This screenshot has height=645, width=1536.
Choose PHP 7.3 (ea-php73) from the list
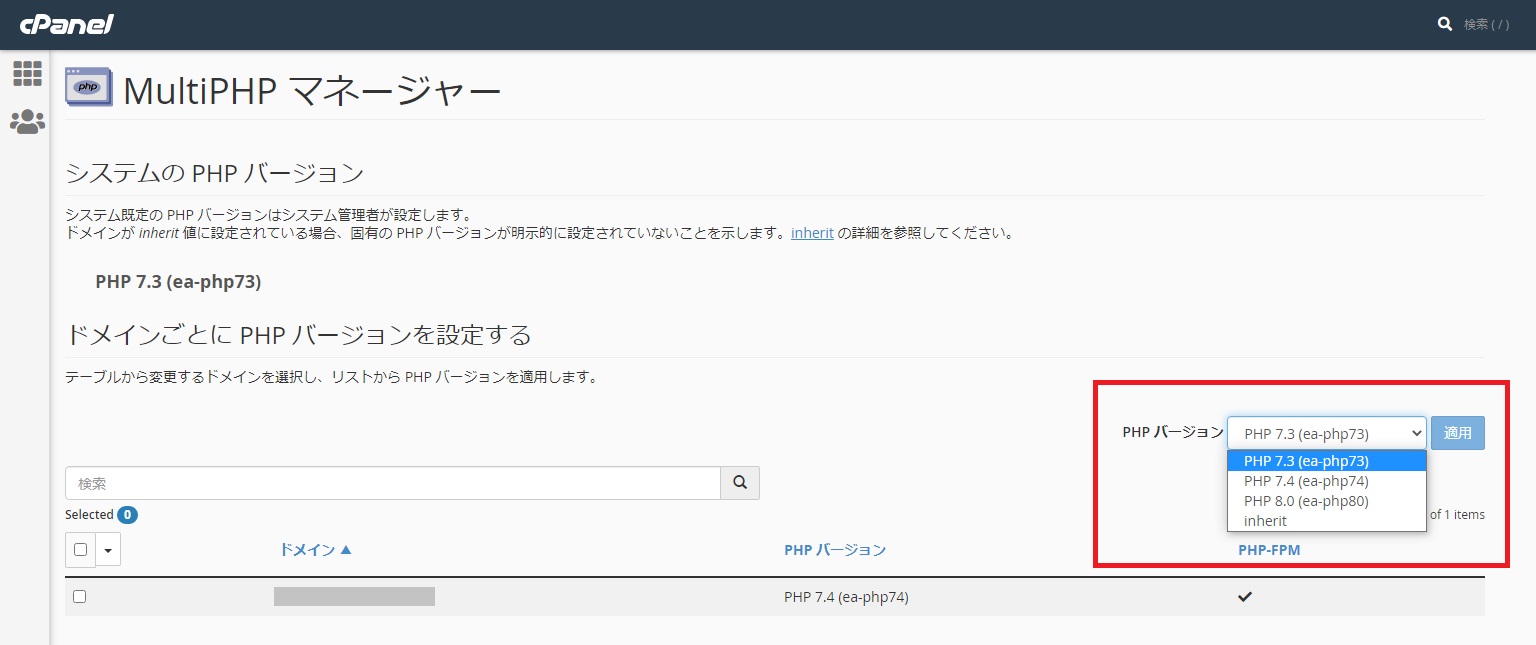coord(1326,461)
